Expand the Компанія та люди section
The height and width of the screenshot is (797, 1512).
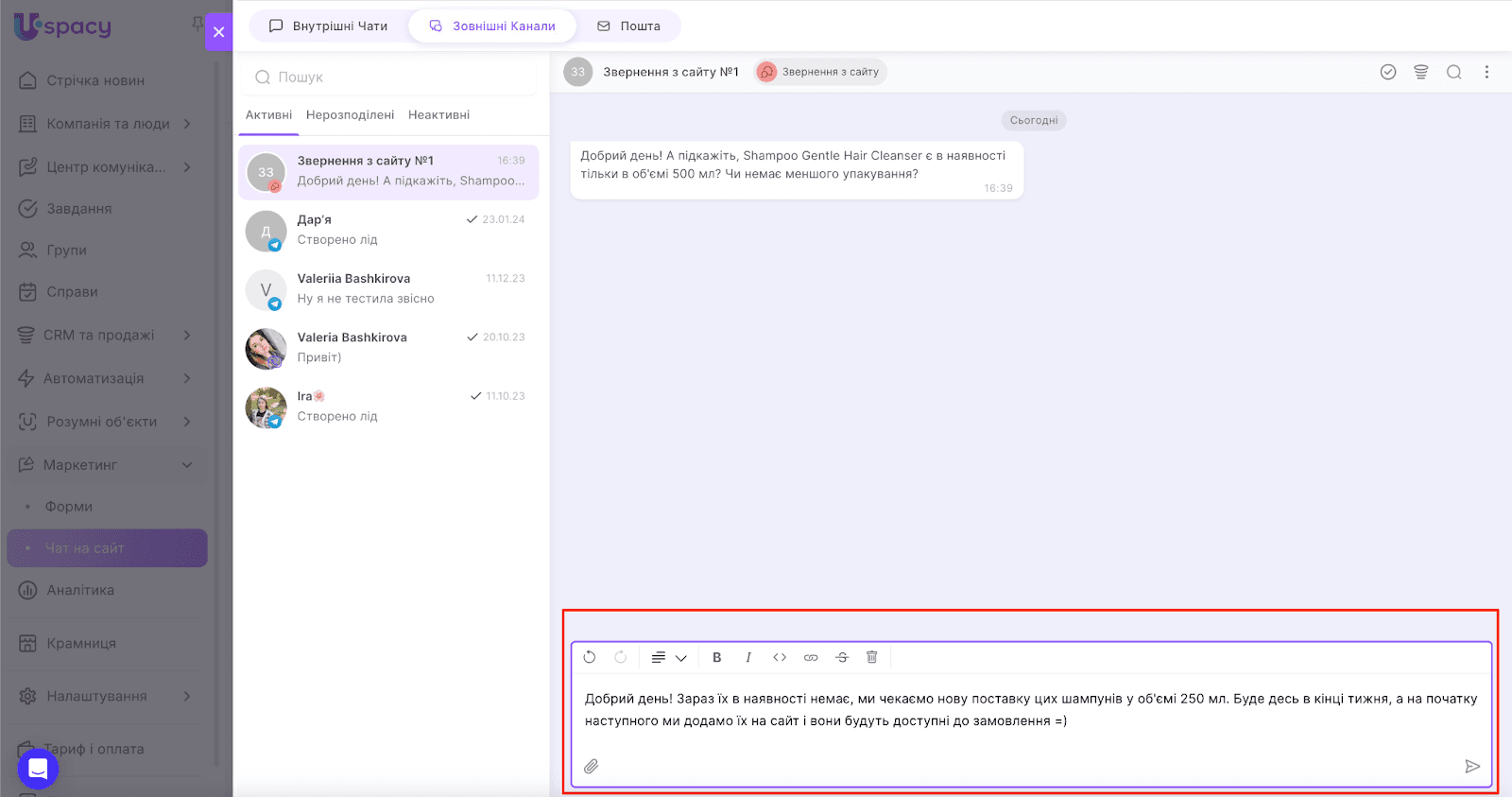click(187, 124)
